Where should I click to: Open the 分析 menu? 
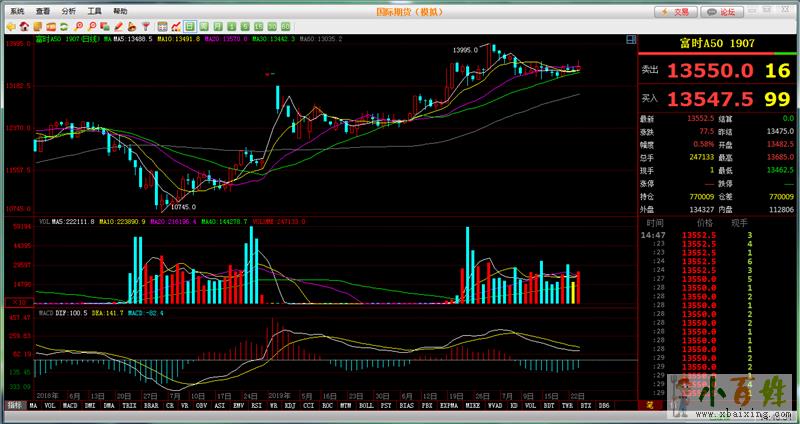click(x=68, y=9)
